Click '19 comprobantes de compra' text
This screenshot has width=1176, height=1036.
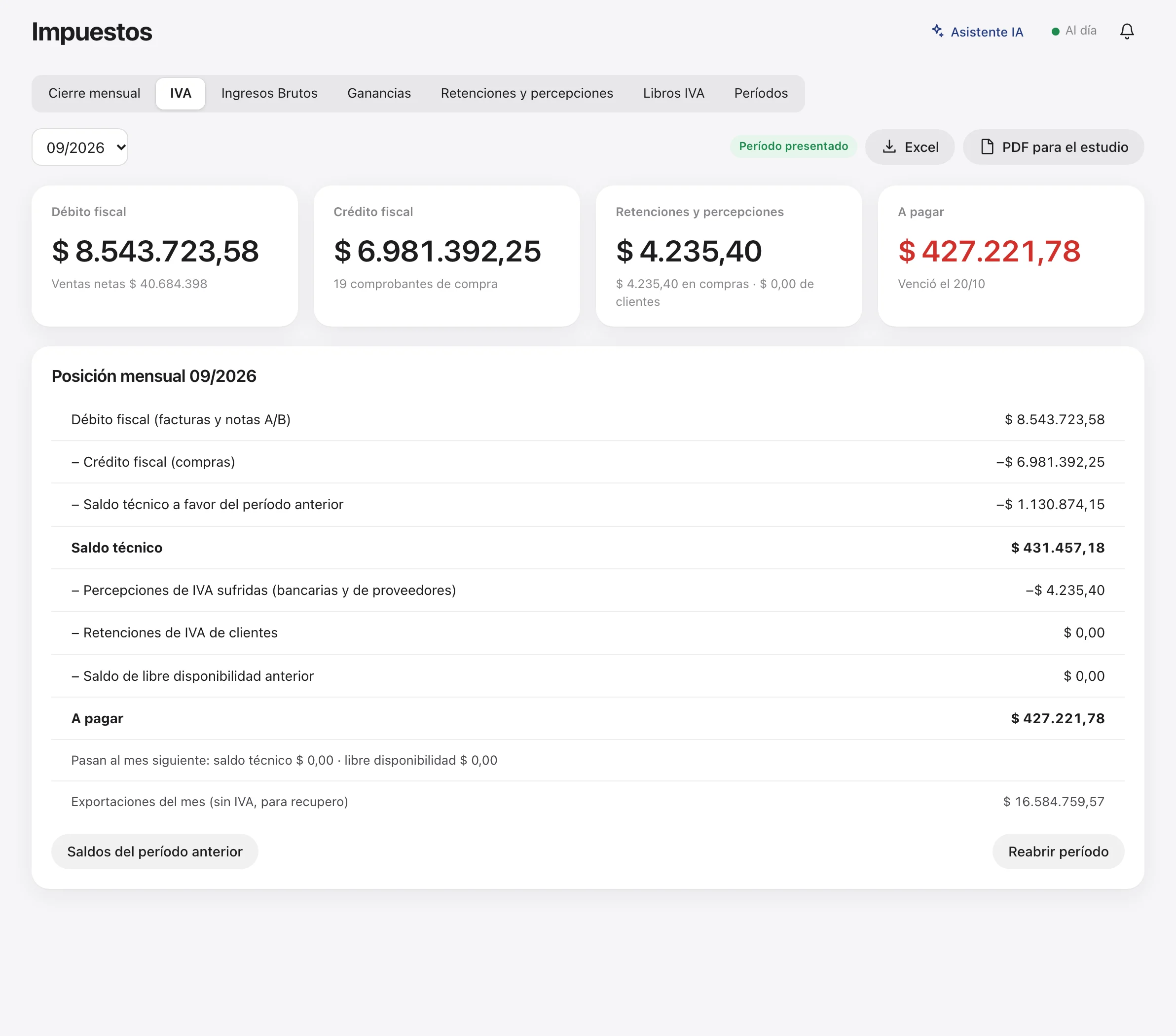pyautogui.click(x=415, y=284)
